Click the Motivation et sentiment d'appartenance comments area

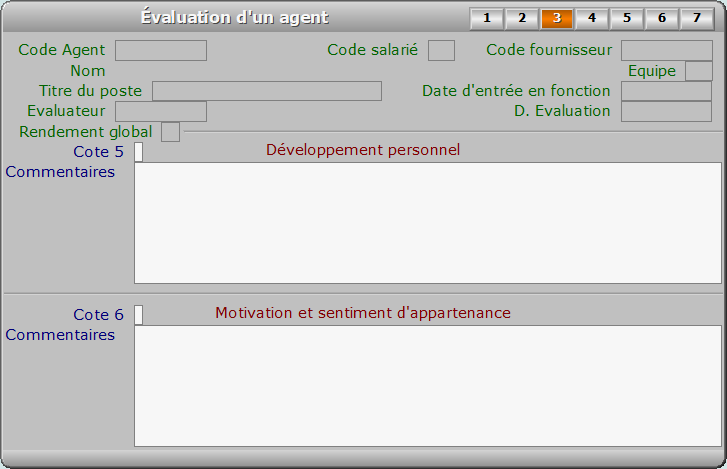[428, 386]
